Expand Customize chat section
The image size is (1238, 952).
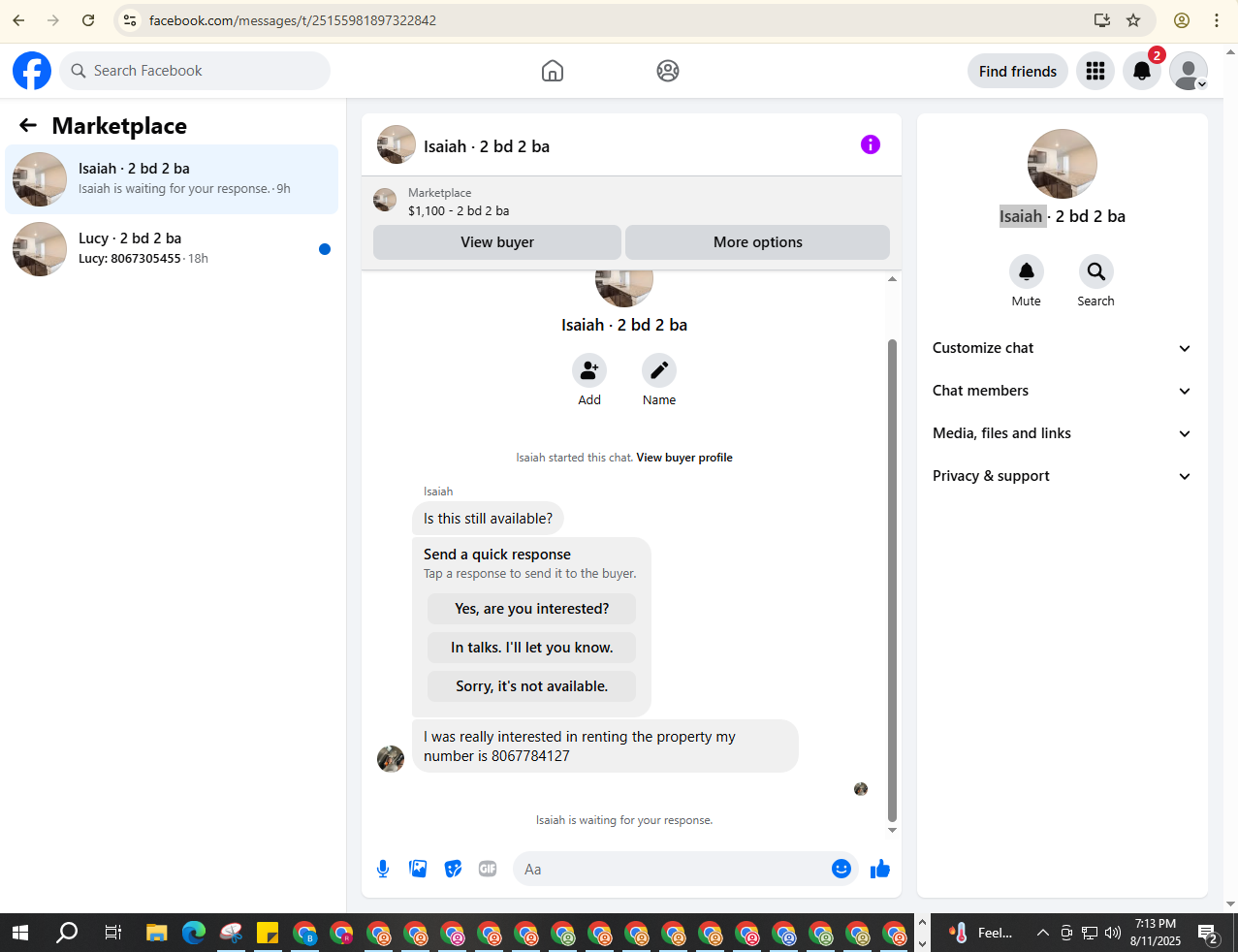[x=1063, y=348]
